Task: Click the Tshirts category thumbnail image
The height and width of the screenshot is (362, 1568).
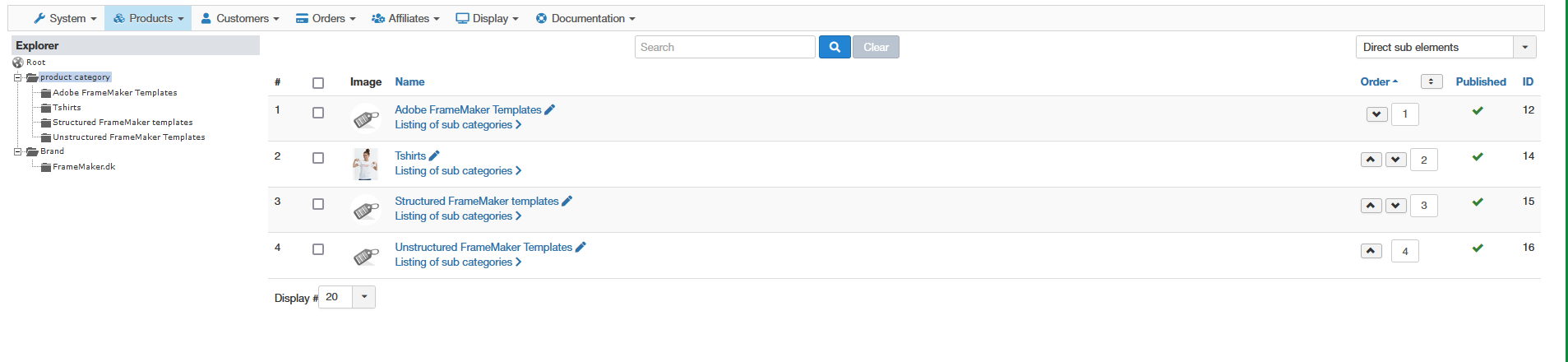Action: (365, 164)
